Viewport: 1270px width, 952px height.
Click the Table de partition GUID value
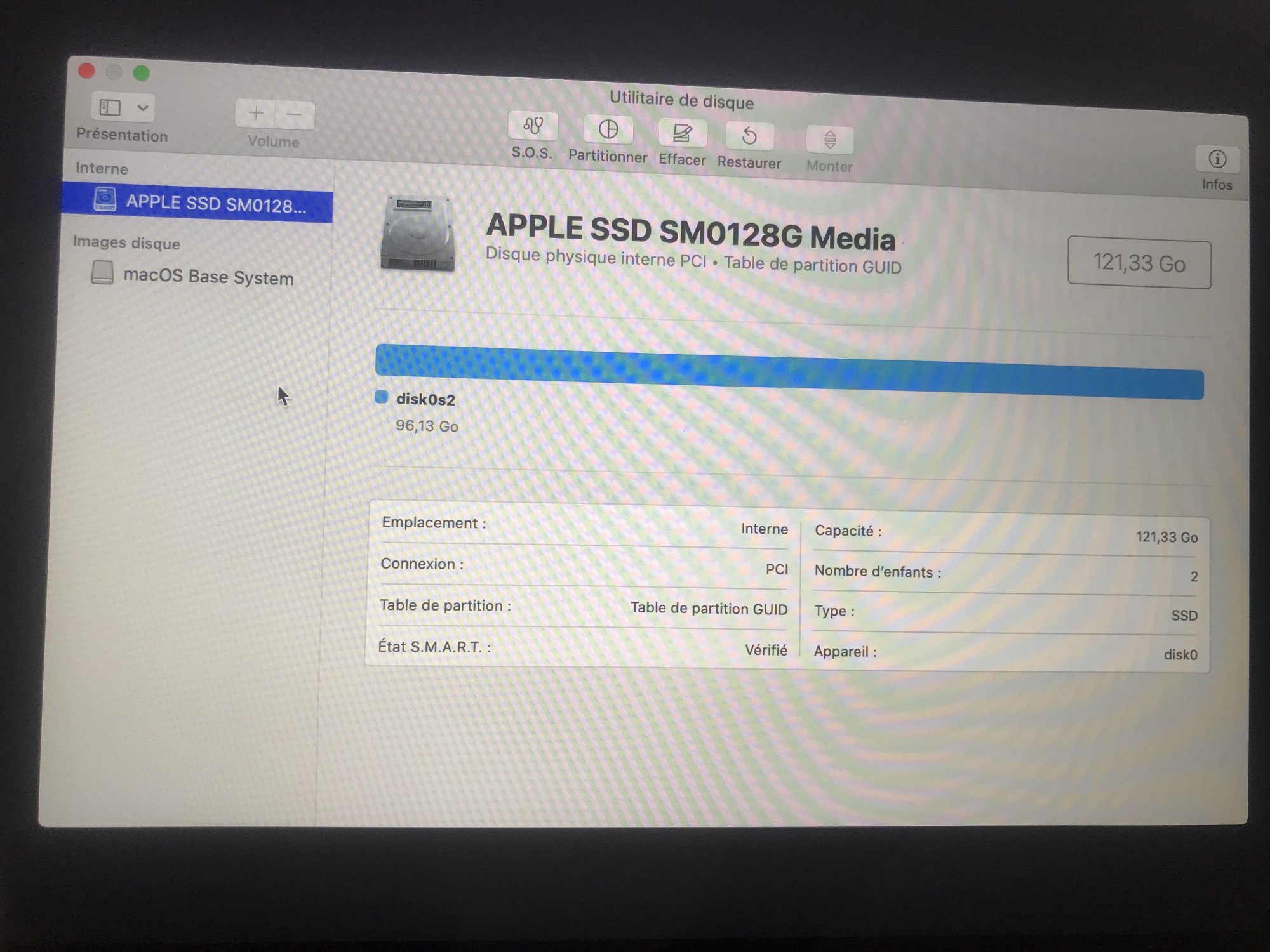tap(709, 608)
